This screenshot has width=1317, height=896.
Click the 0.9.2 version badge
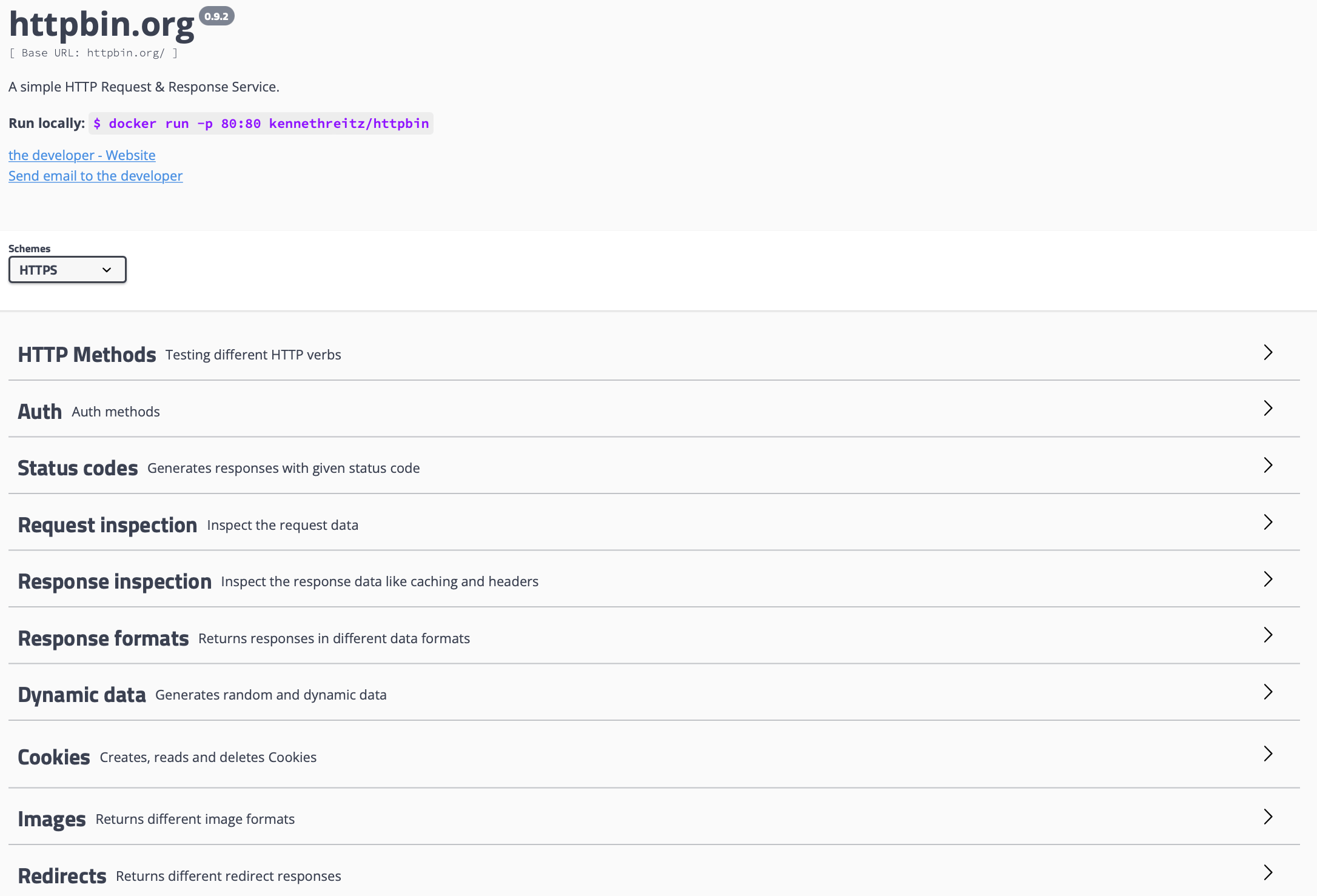click(216, 16)
